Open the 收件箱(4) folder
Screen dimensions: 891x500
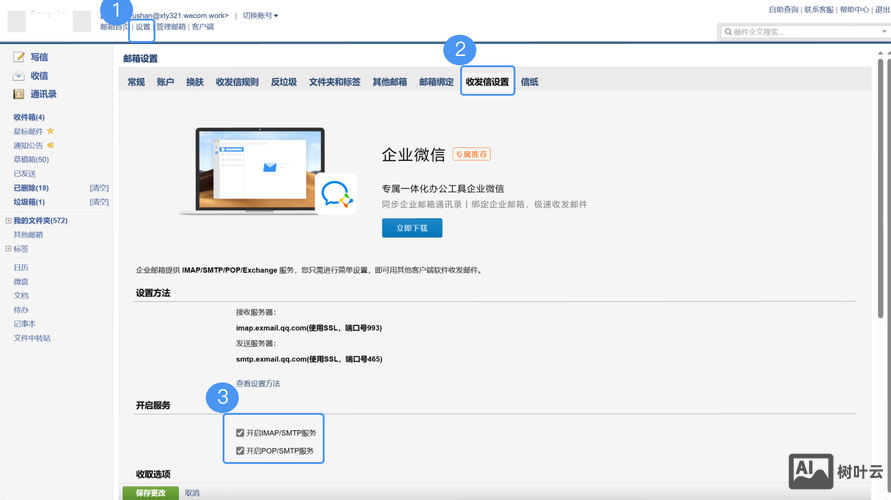29,117
